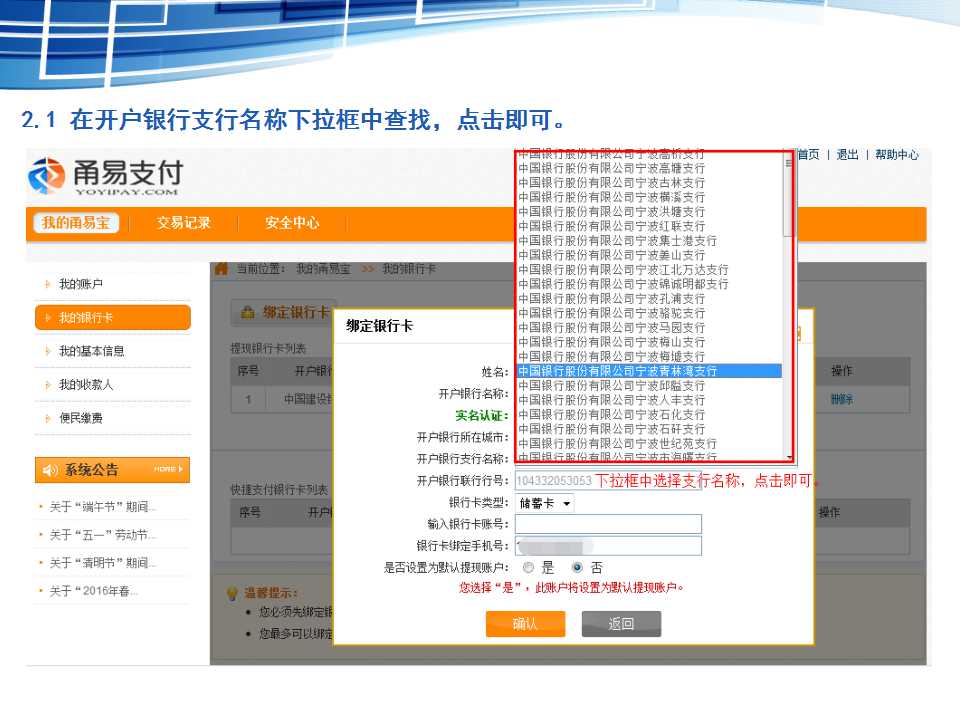Choose 宁波姜山支行 from the list
Viewport: 960px width, 720px height.
[649, 255]
